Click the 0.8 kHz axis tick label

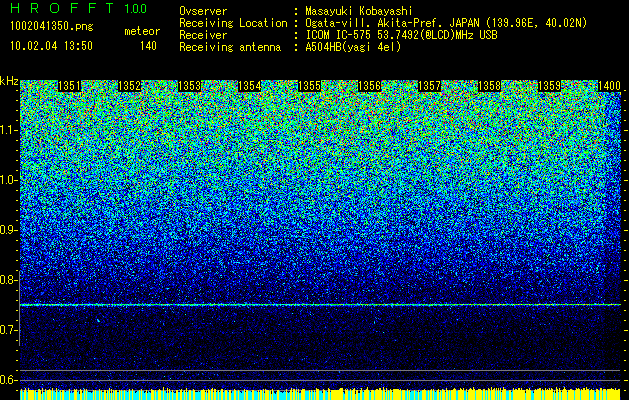coord(7,280)
